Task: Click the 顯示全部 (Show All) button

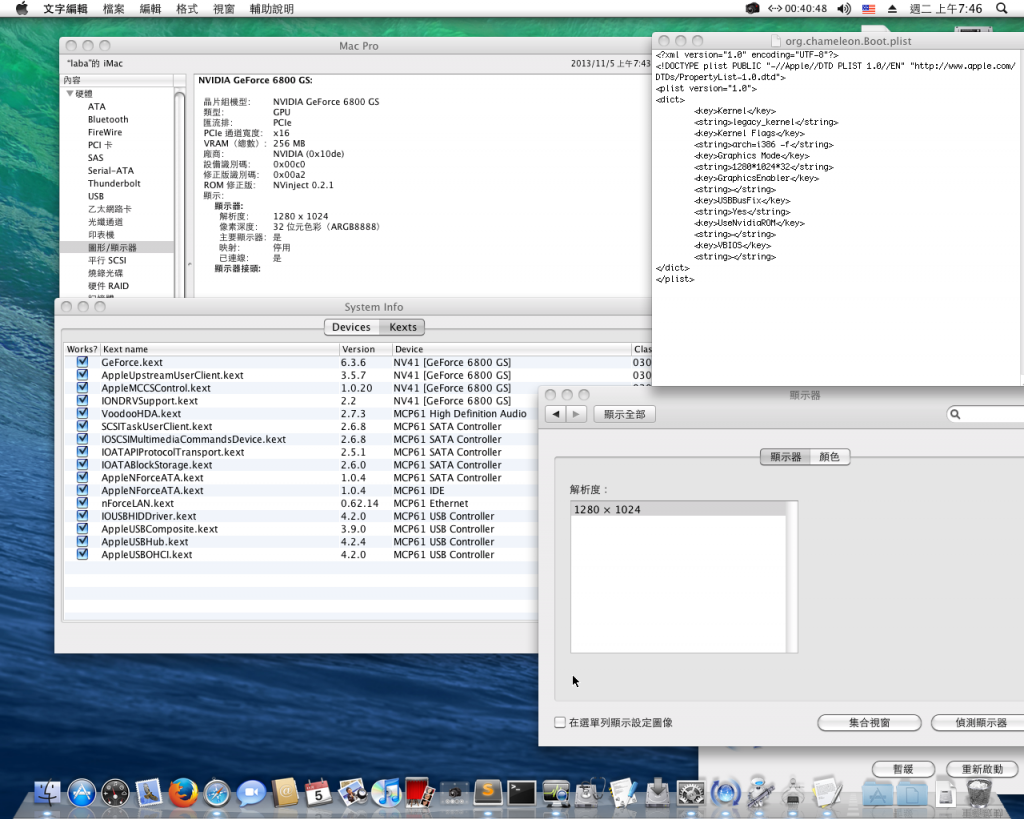Action: pos(624,414)
